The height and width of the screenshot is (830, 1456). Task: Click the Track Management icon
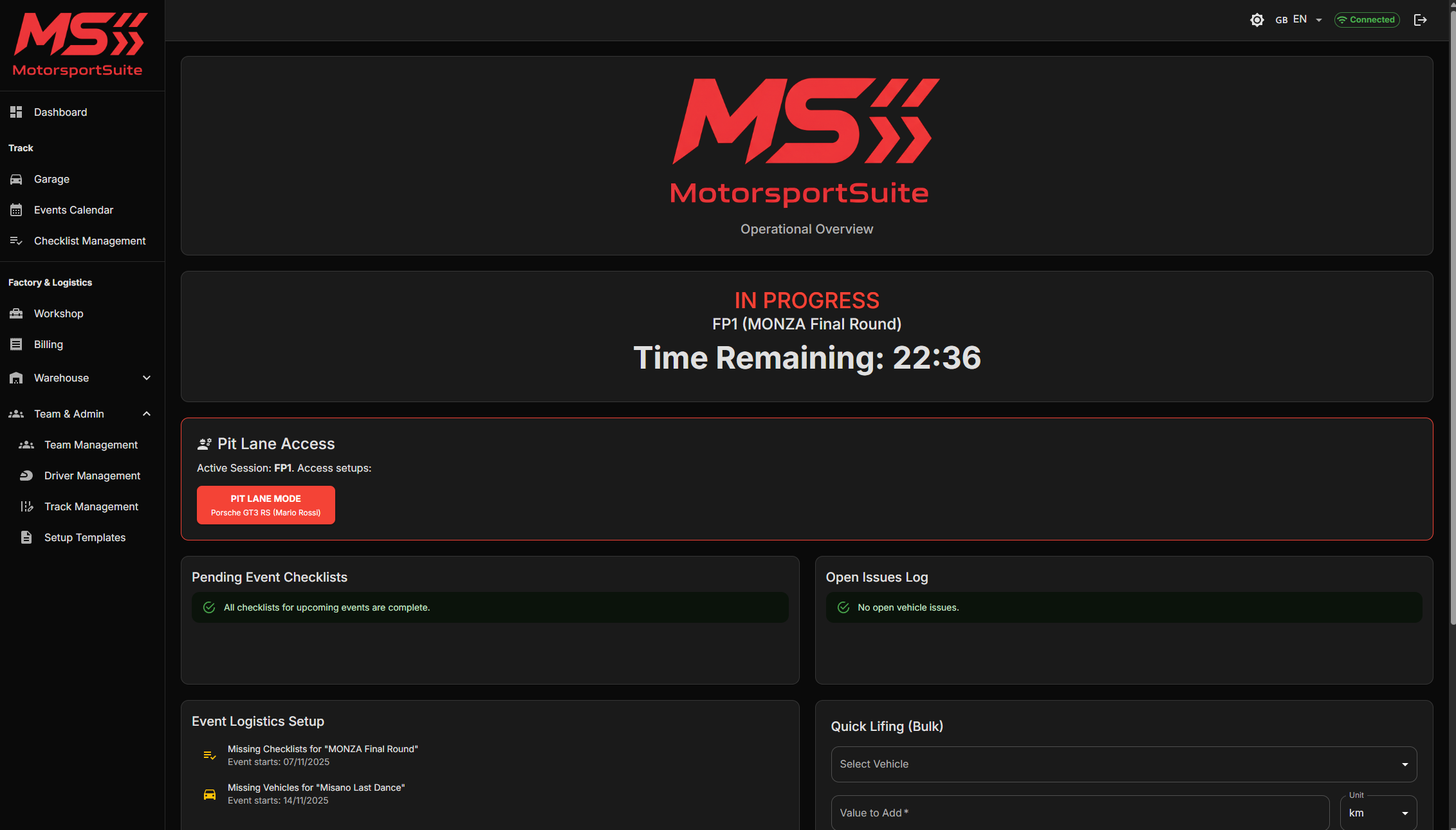coord(26,507)
